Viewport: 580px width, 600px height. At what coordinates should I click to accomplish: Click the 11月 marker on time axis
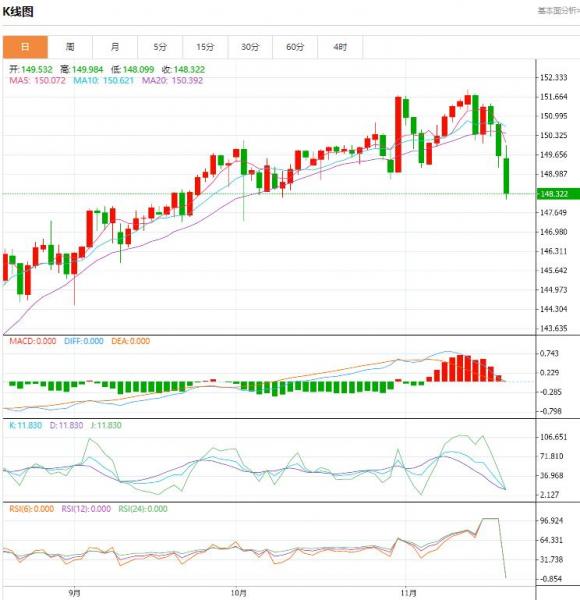[409, 593]
